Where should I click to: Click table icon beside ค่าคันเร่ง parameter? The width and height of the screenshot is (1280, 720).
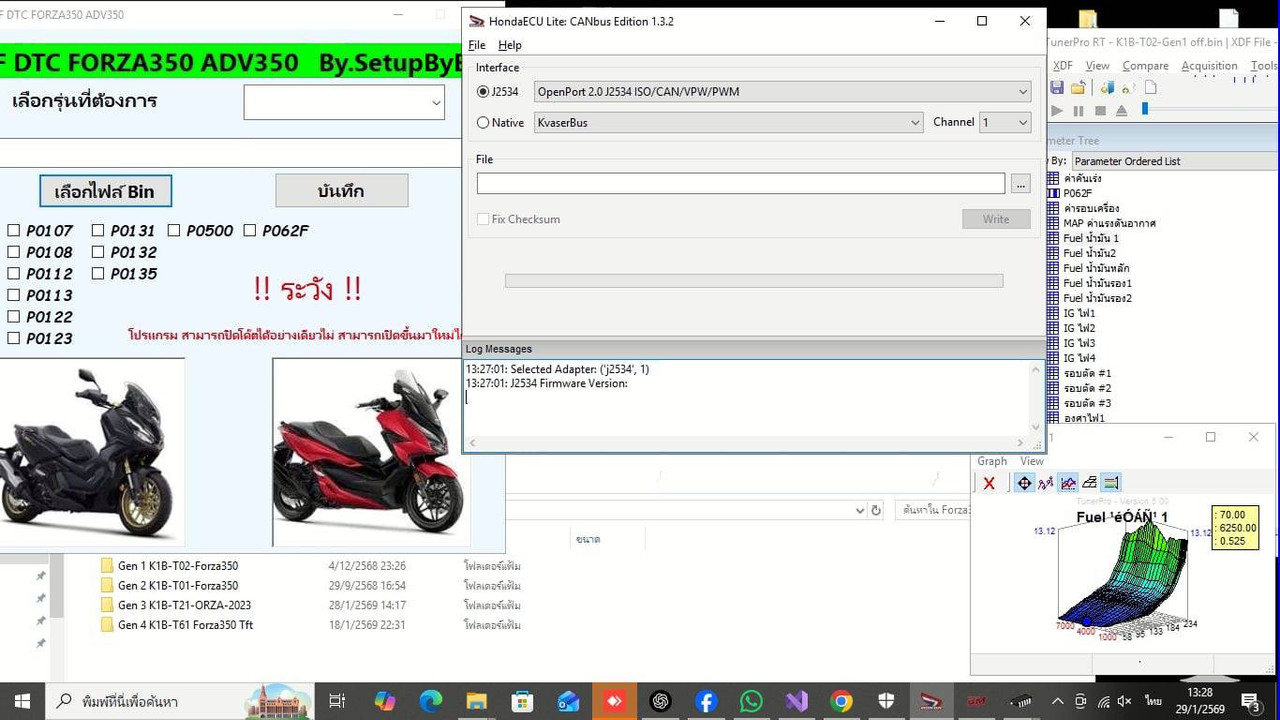pyautogui.click(x=1053, y=178)
